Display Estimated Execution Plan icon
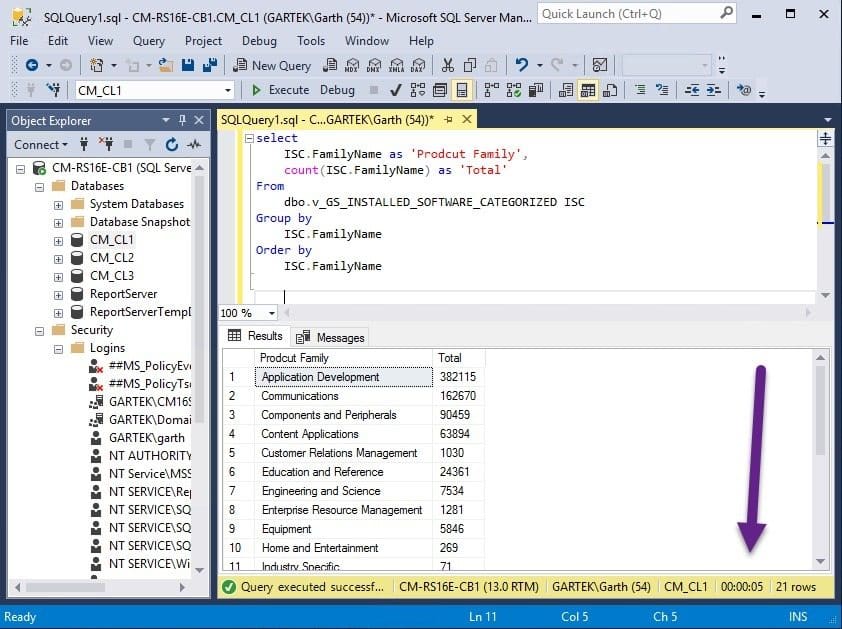Screen dimensions: 842x629 pyautogui.click(x=418, y=90)
